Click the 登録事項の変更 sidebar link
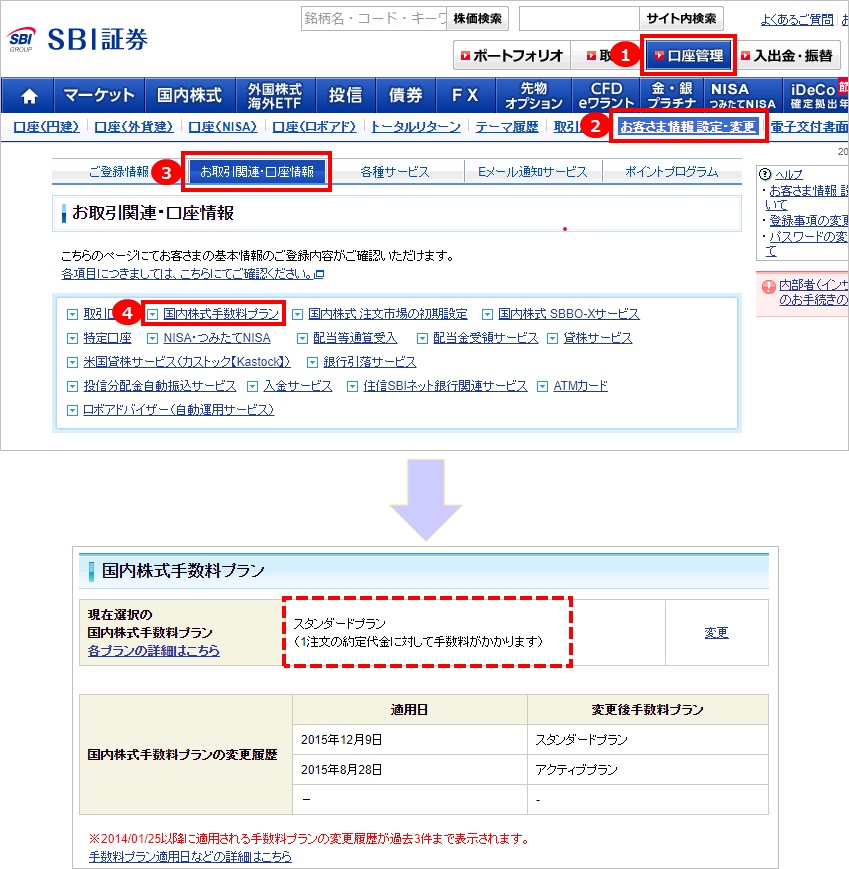Viewport: 849px width, 869px height. [809, 221]
